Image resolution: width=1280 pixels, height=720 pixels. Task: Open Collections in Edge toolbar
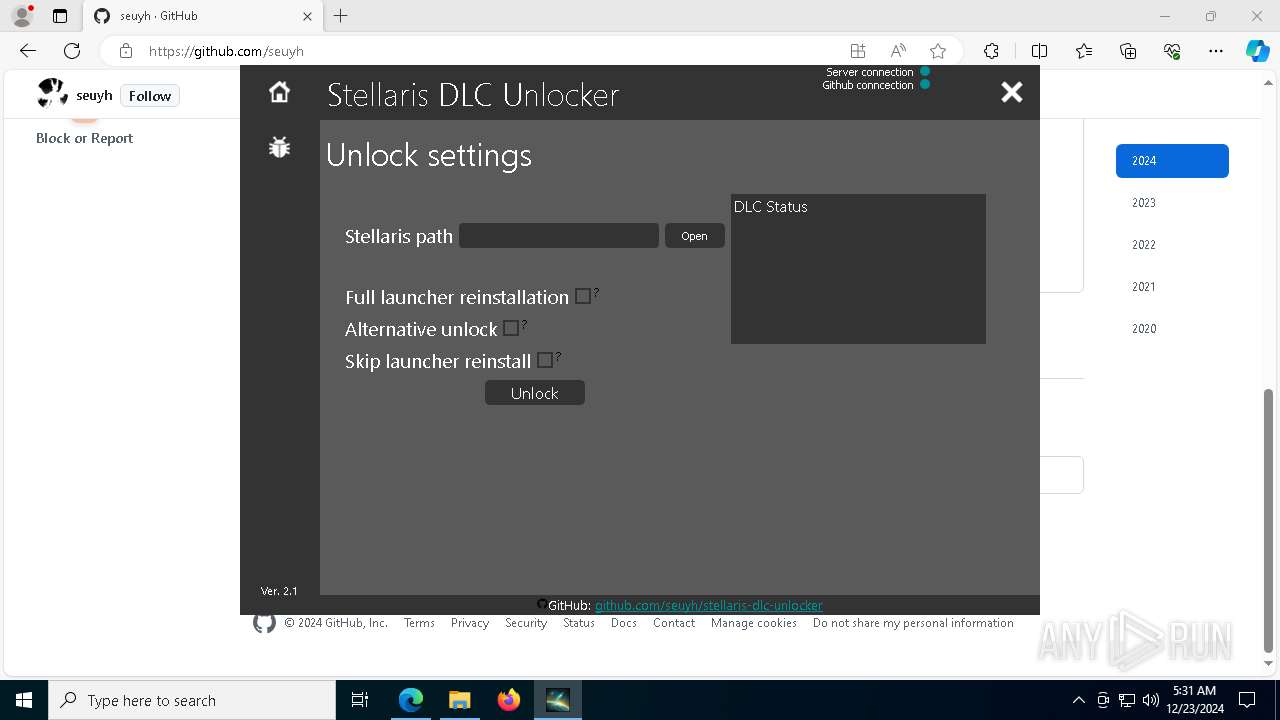point(1128,51)
